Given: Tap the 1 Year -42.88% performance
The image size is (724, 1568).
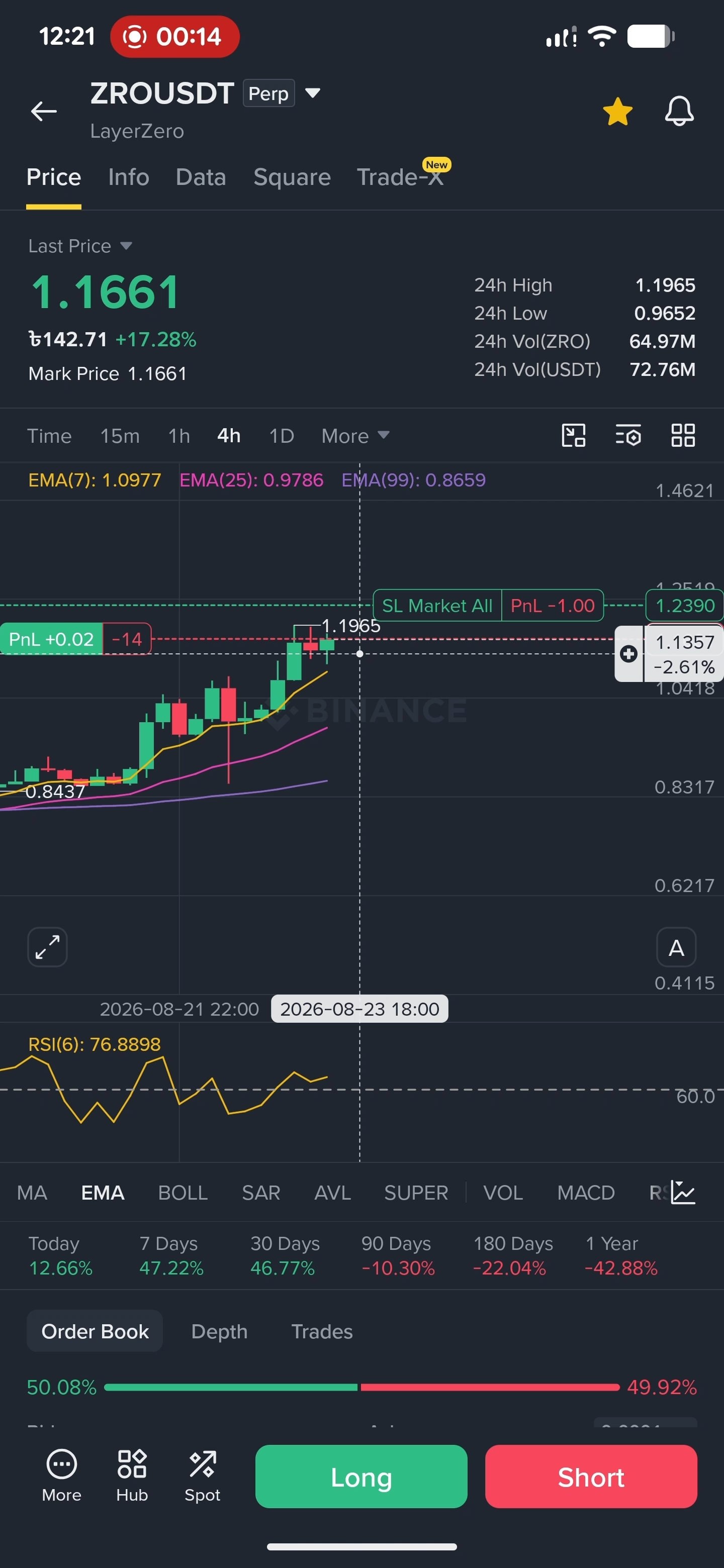Looking at the screenshot, I should click(620, 1256).
